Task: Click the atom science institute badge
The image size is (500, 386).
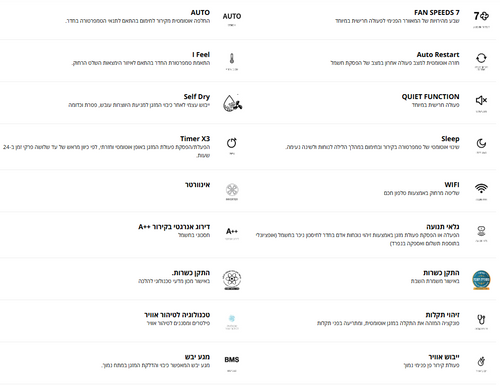Action: pos(232,279)
